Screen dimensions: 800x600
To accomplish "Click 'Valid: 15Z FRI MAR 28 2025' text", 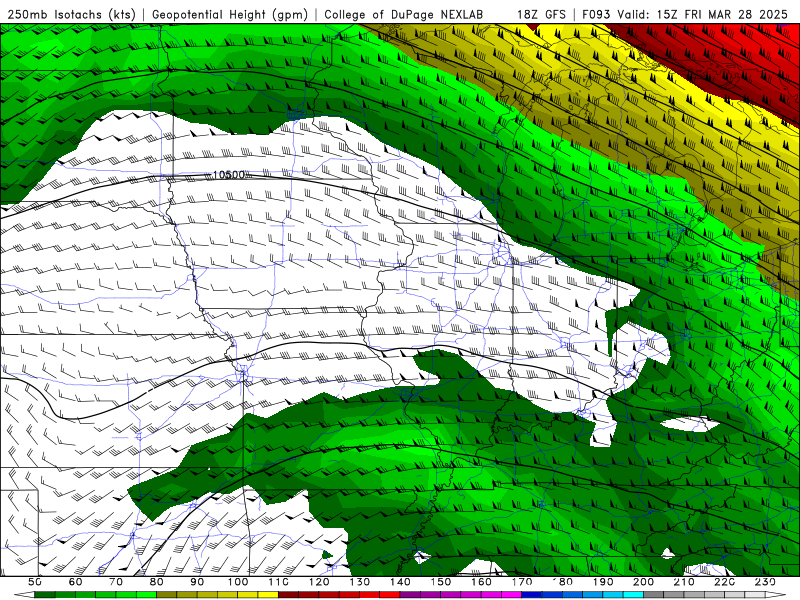I will (x=702, y=15).
